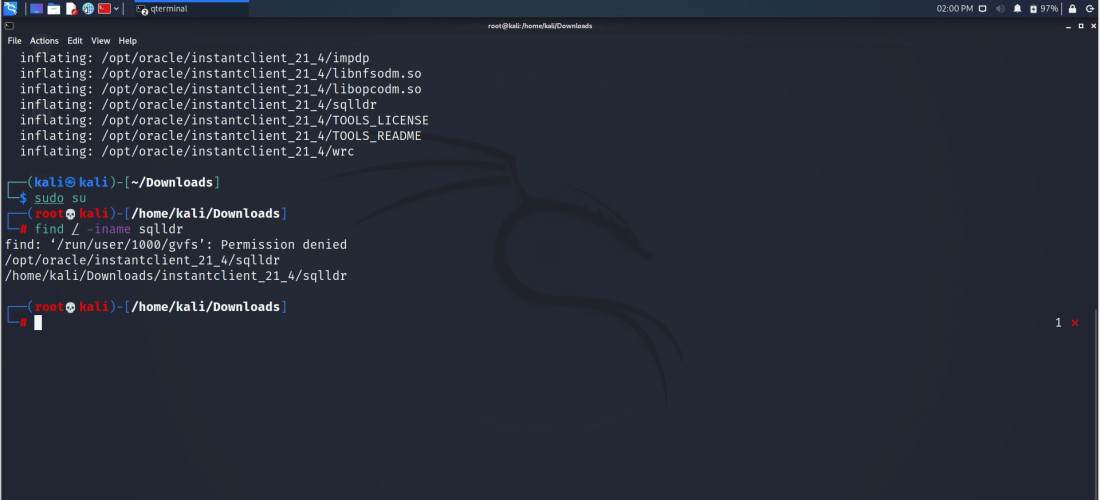Click the inflating libopcodm.so line

click(220, 89)
